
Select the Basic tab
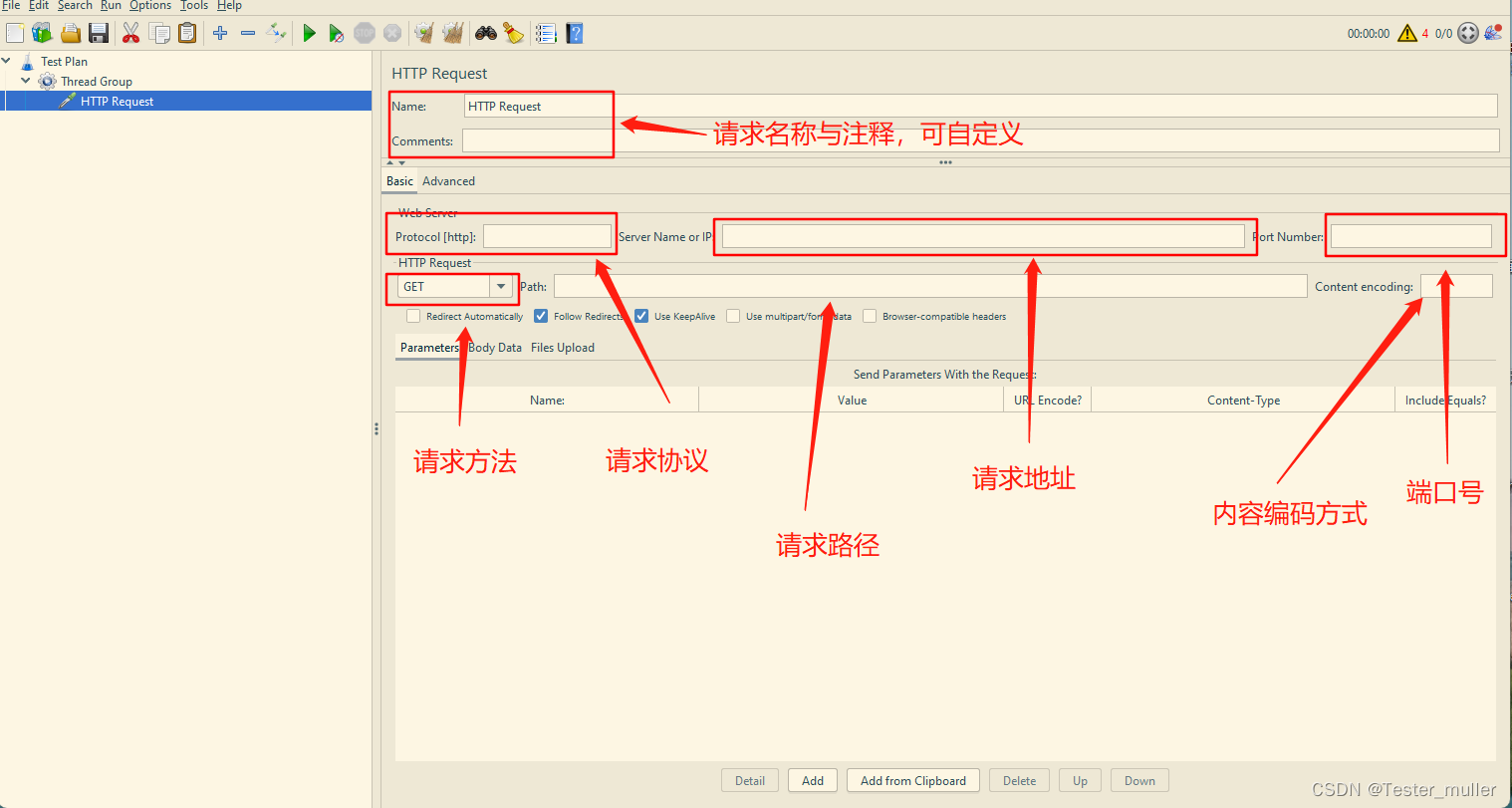399,181
